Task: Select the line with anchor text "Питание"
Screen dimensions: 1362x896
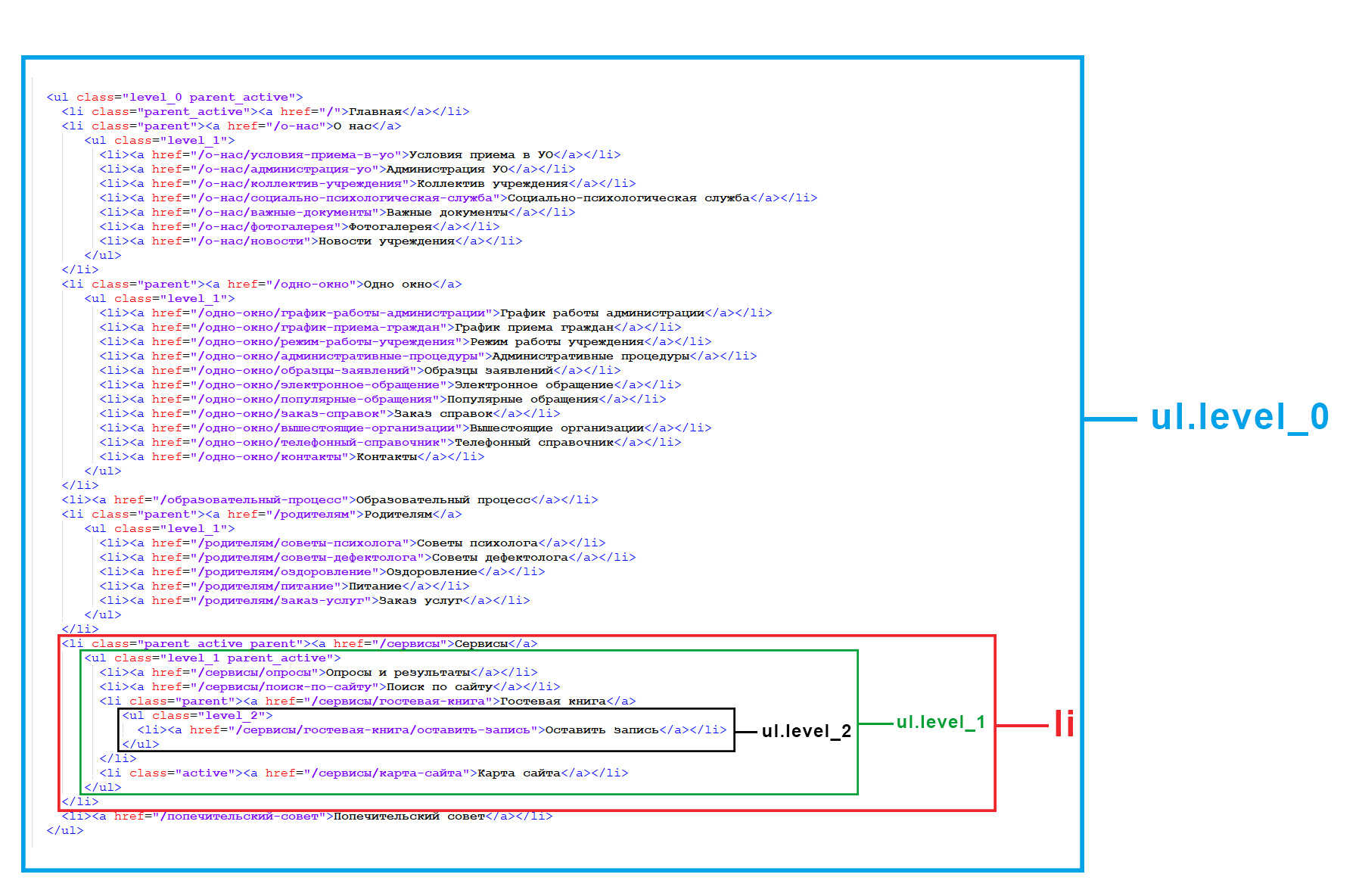Action: point(285,586)
